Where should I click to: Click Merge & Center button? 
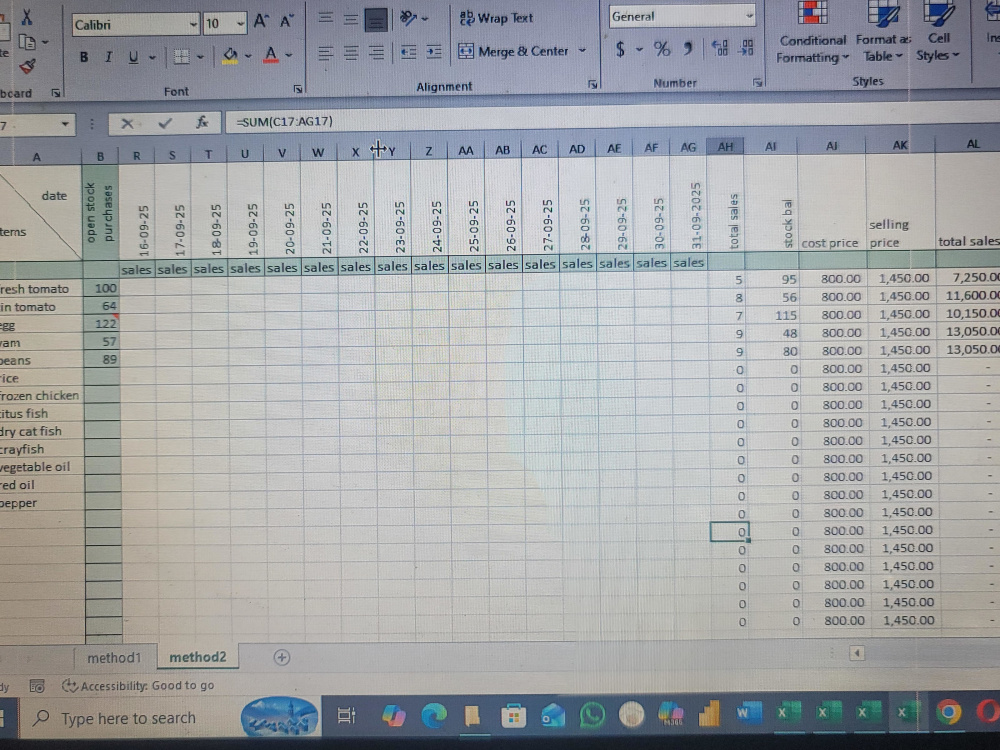point(513,51)
